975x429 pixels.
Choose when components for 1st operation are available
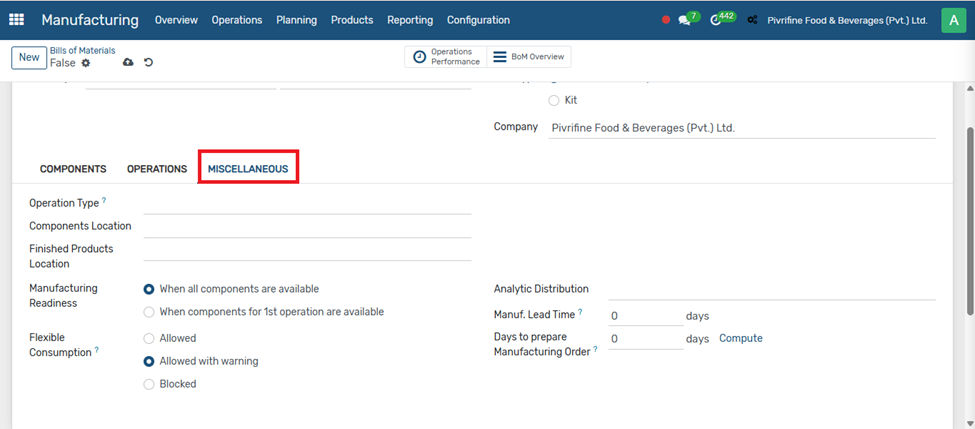tap(149, 312)
